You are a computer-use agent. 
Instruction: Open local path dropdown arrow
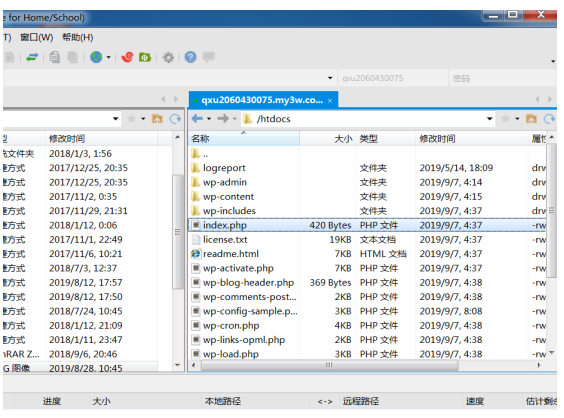[x=115, y=118]
